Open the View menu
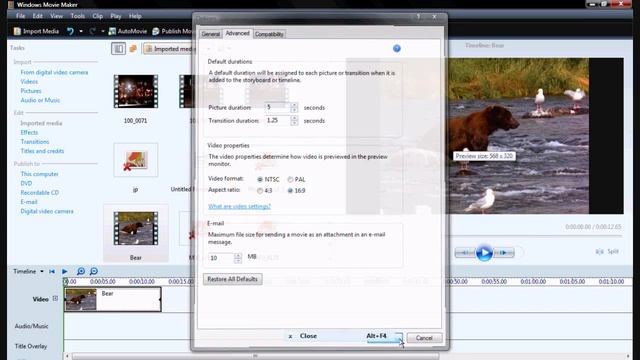Viewport: 640px width, 360px height. coord(56,16)
